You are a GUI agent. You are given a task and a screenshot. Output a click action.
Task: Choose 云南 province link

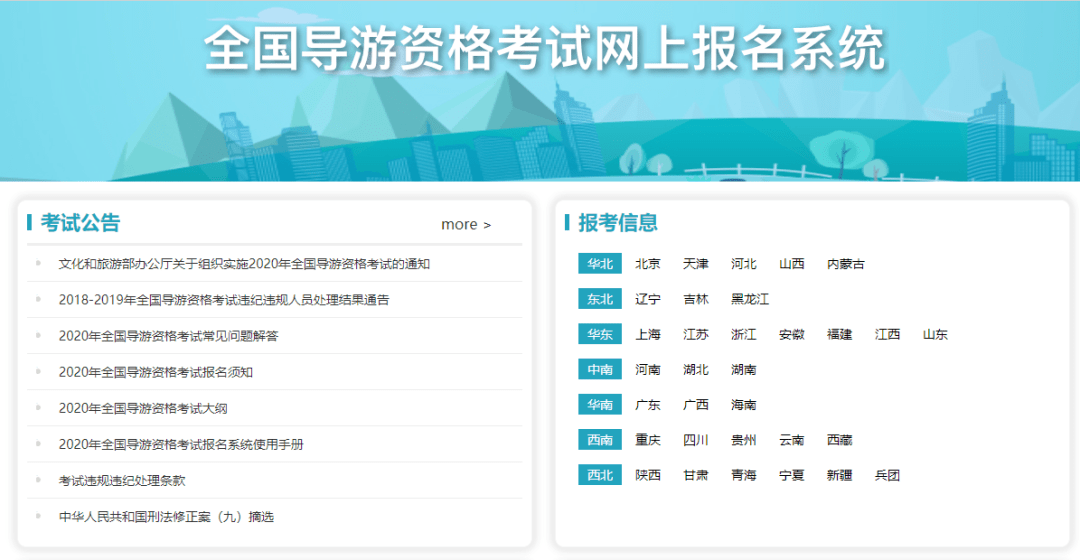coord(791,439)
